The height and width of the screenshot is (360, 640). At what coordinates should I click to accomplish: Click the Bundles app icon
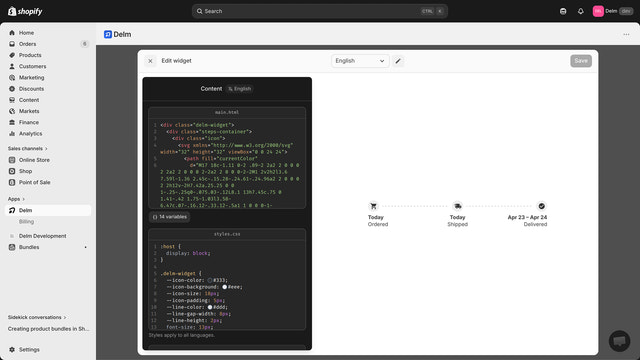tap(12, 247)
